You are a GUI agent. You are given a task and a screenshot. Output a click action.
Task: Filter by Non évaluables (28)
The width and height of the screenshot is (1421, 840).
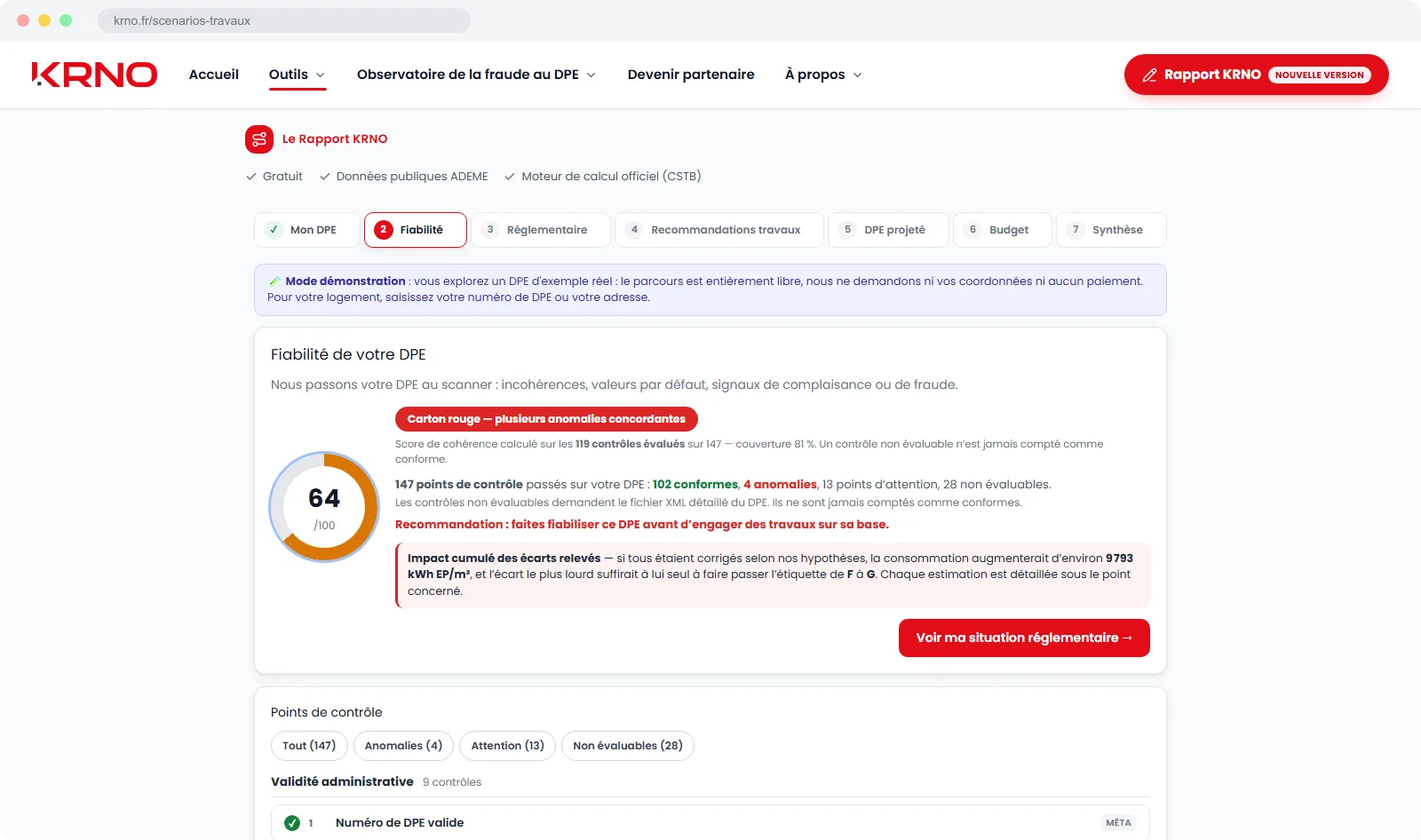click(628, 746)
